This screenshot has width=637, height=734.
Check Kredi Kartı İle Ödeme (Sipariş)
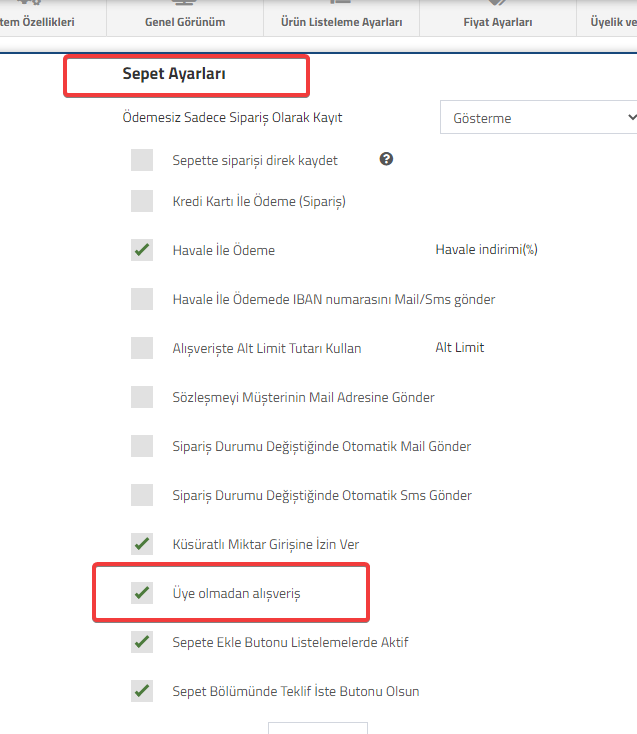[x=142, y=201]
